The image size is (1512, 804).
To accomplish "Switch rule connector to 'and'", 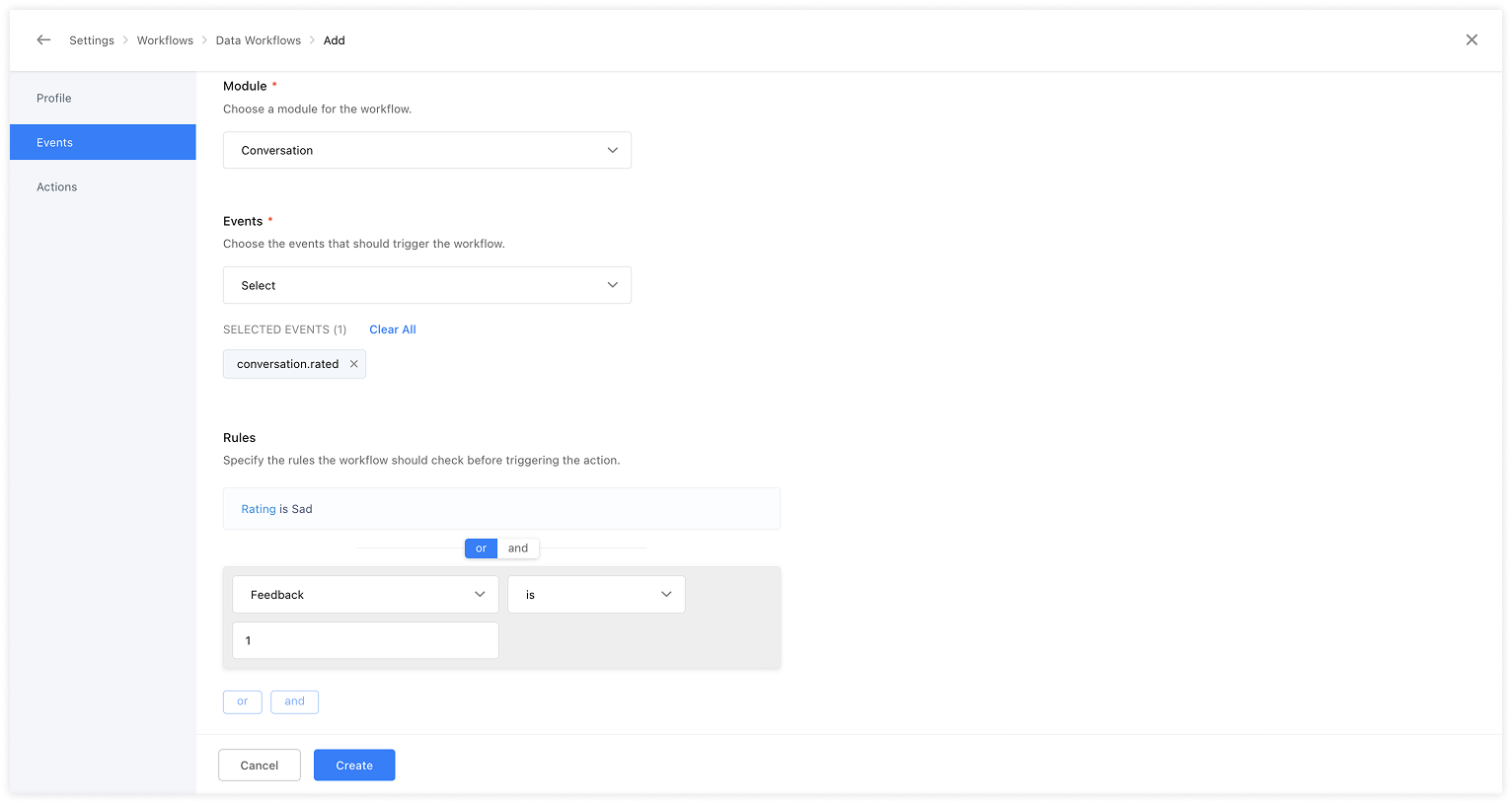I will pos(518,548).
